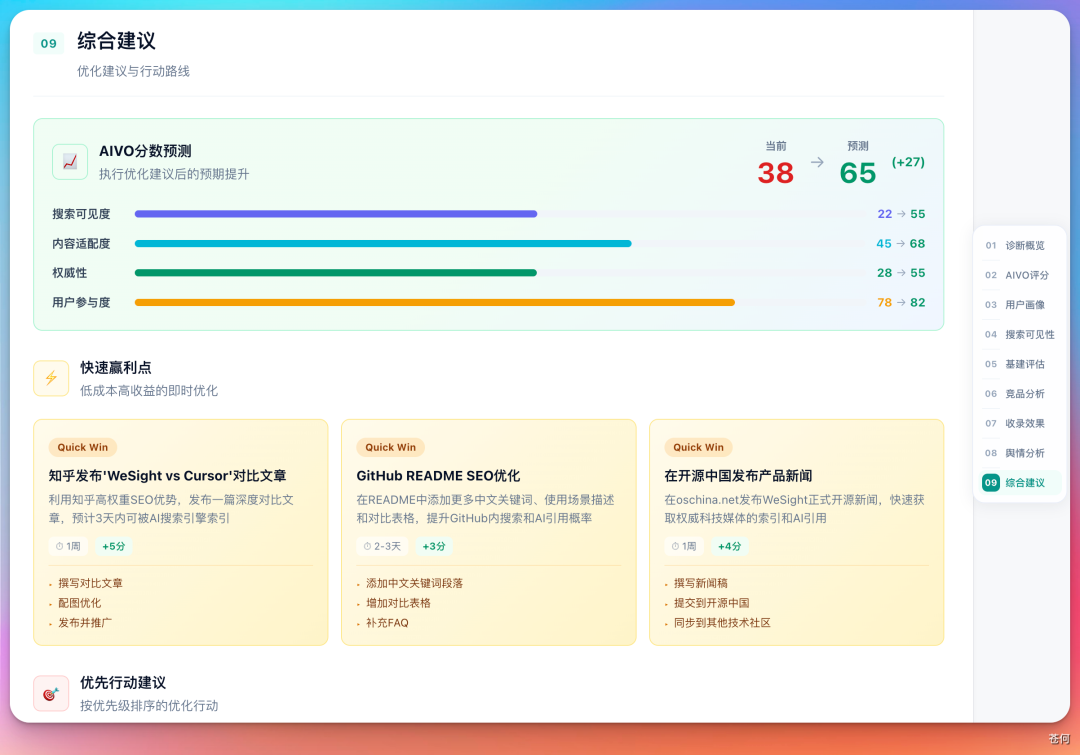The width and height of the screenshot is (1080, 755).
Task: Click the 搜索可见度 purple progress bar
Action: 335,214
